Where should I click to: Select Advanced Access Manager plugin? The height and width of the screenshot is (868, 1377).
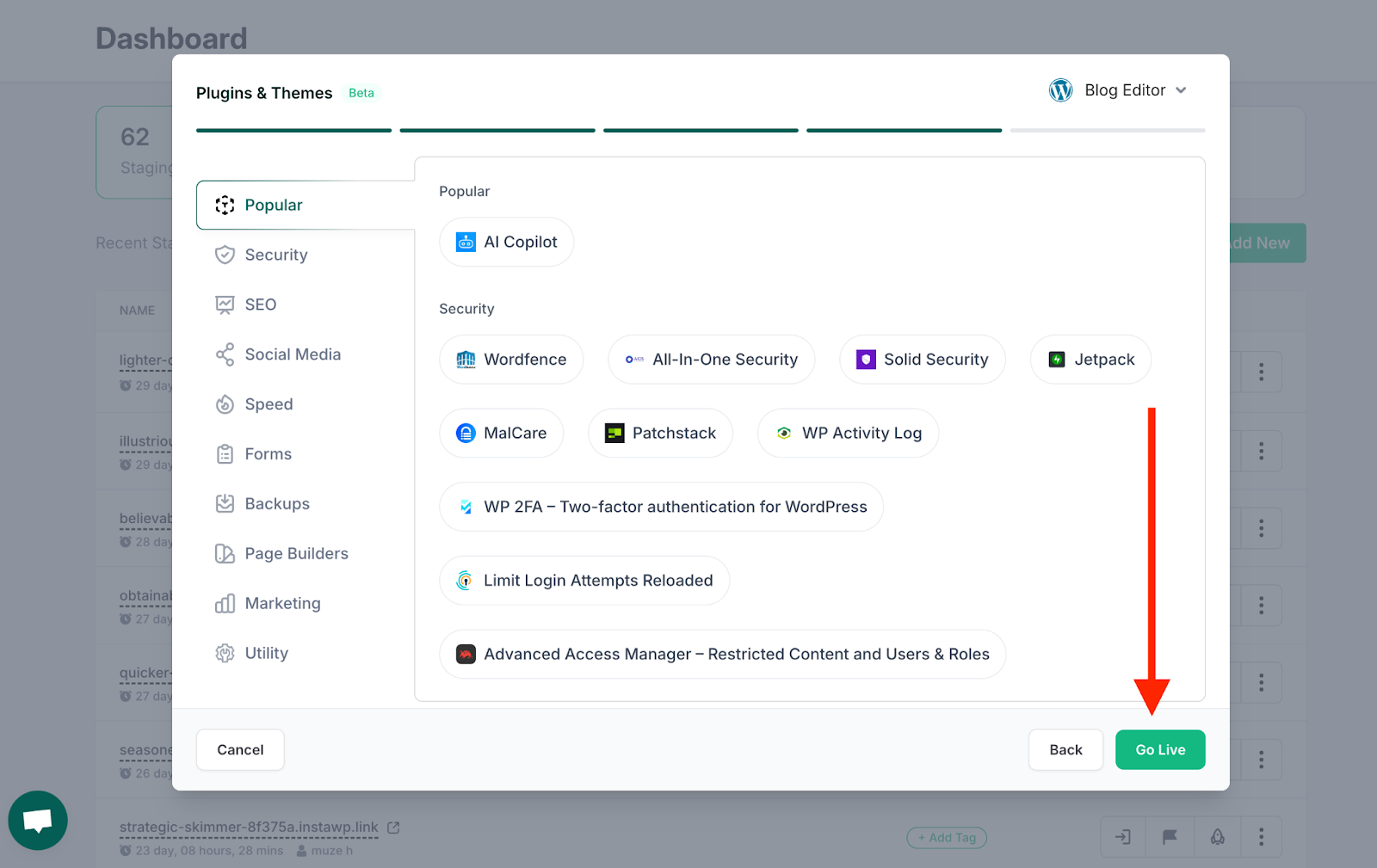click(x=722, y=654)
